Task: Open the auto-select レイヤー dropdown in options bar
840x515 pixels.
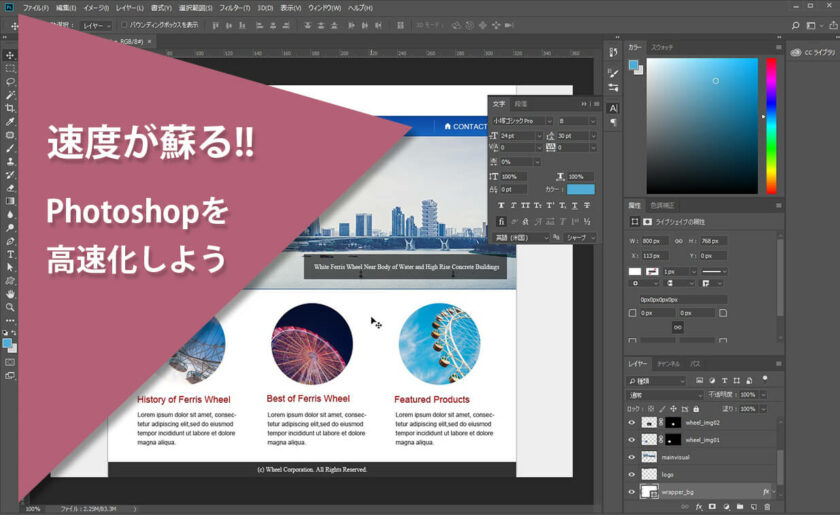Action: (x=96, y=26)
